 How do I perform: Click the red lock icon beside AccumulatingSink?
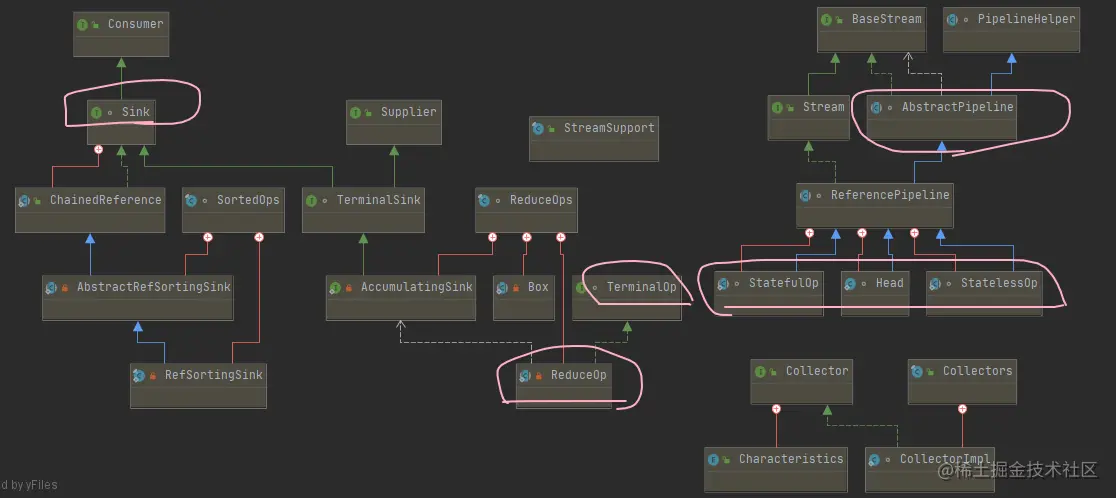349,288
